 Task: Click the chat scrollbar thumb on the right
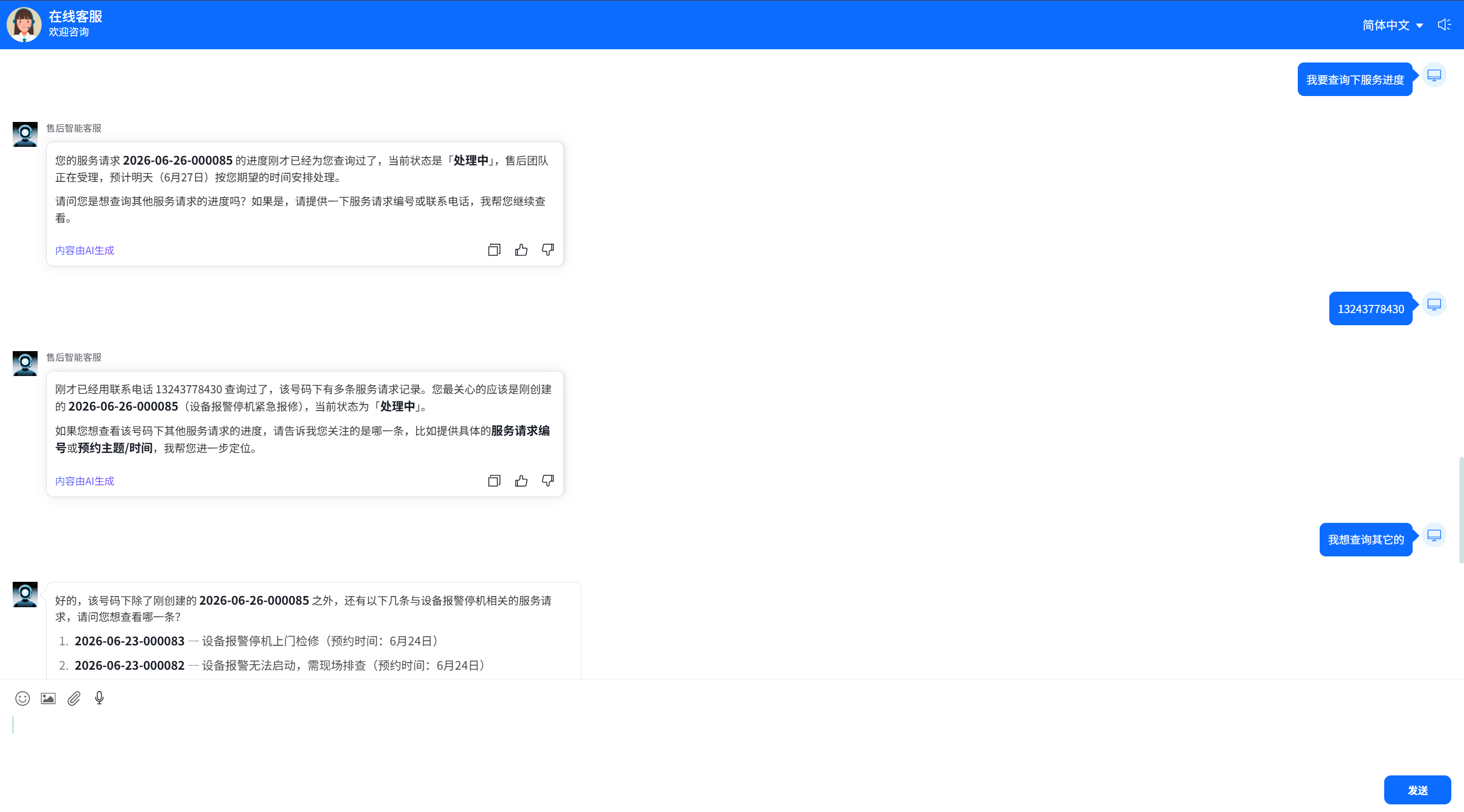(1460, 509)
